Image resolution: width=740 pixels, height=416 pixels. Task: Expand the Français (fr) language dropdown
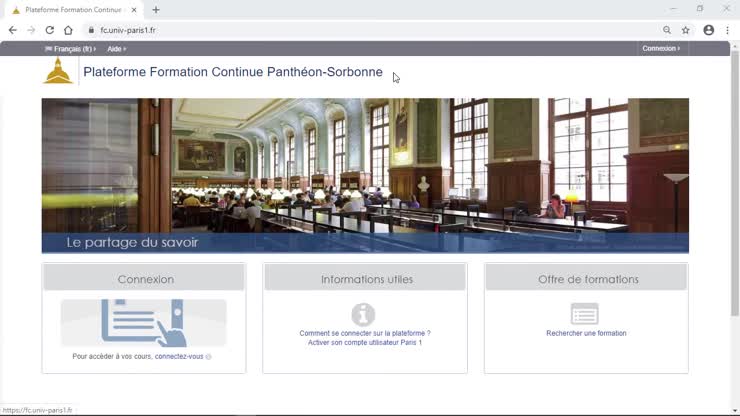point(70,48)
